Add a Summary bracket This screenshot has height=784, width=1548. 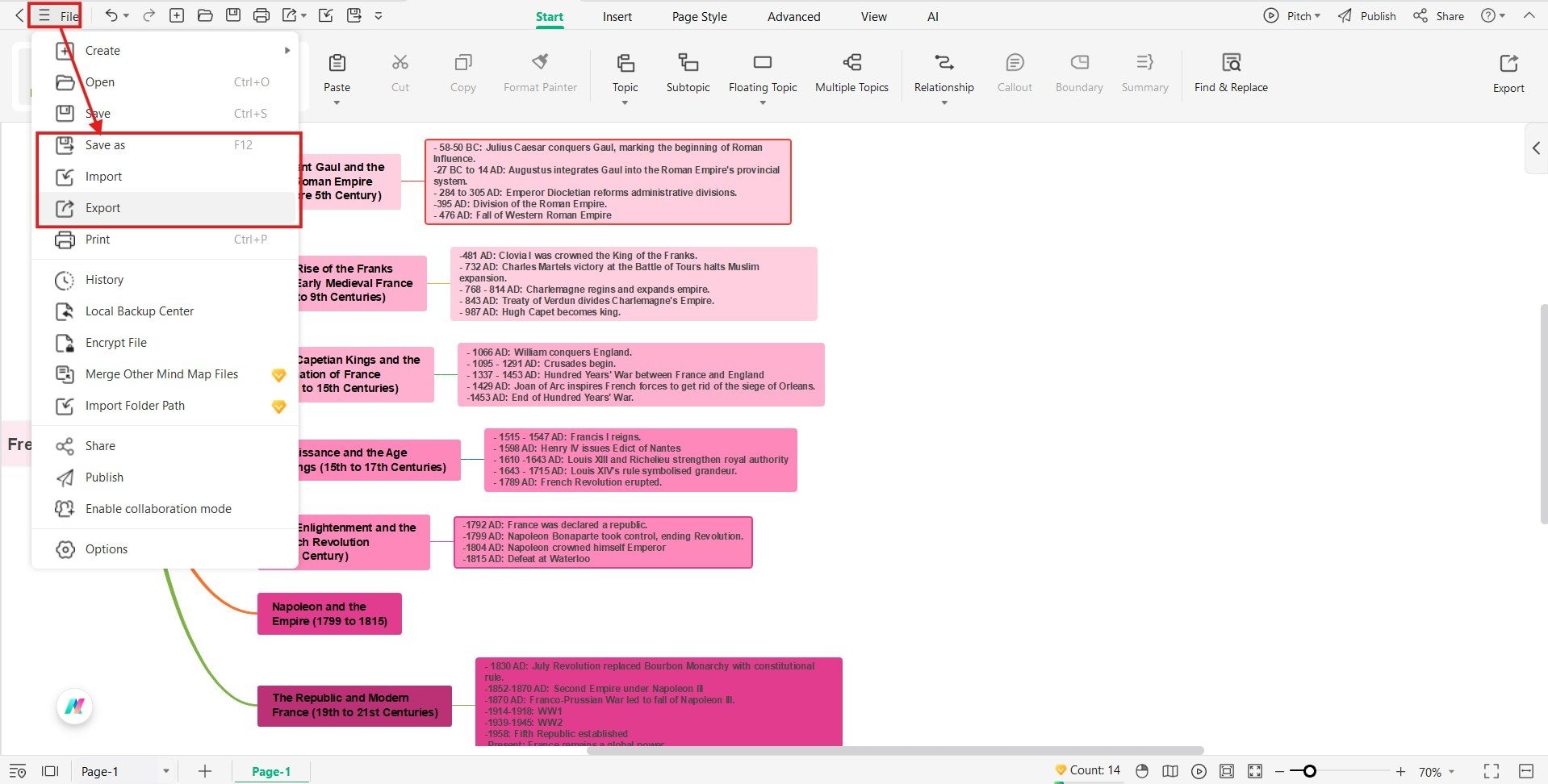1144,73
